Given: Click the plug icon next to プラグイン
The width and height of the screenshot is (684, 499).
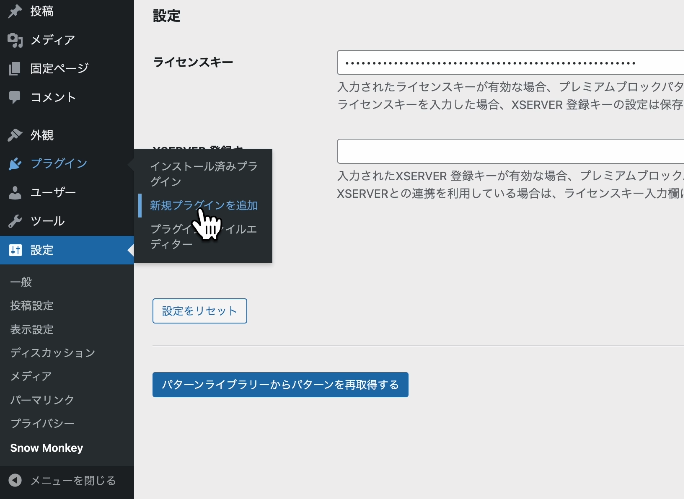Looking at the screenshot, I should click(15, 164).
